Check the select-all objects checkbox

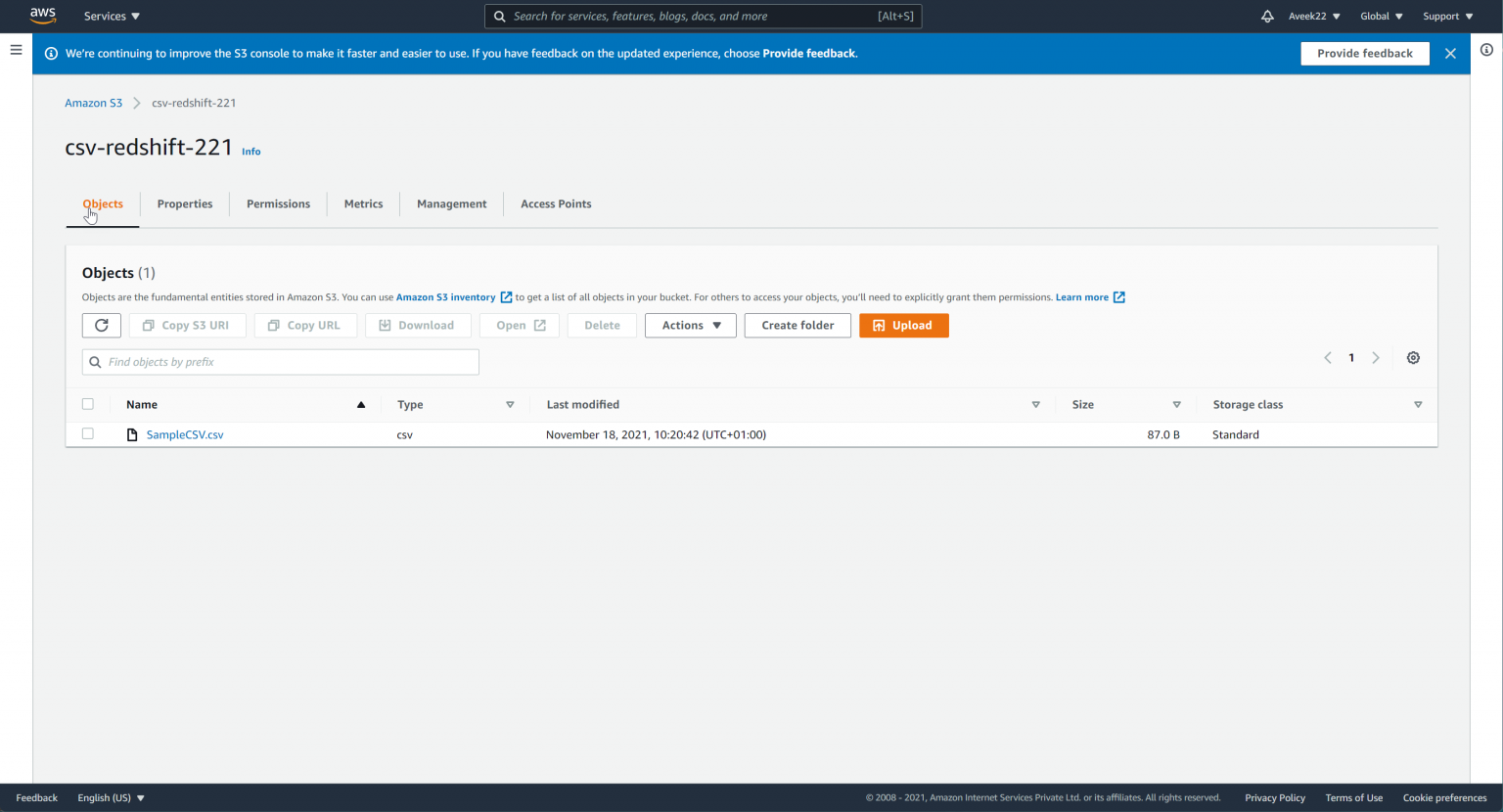[x=88, y=403]
